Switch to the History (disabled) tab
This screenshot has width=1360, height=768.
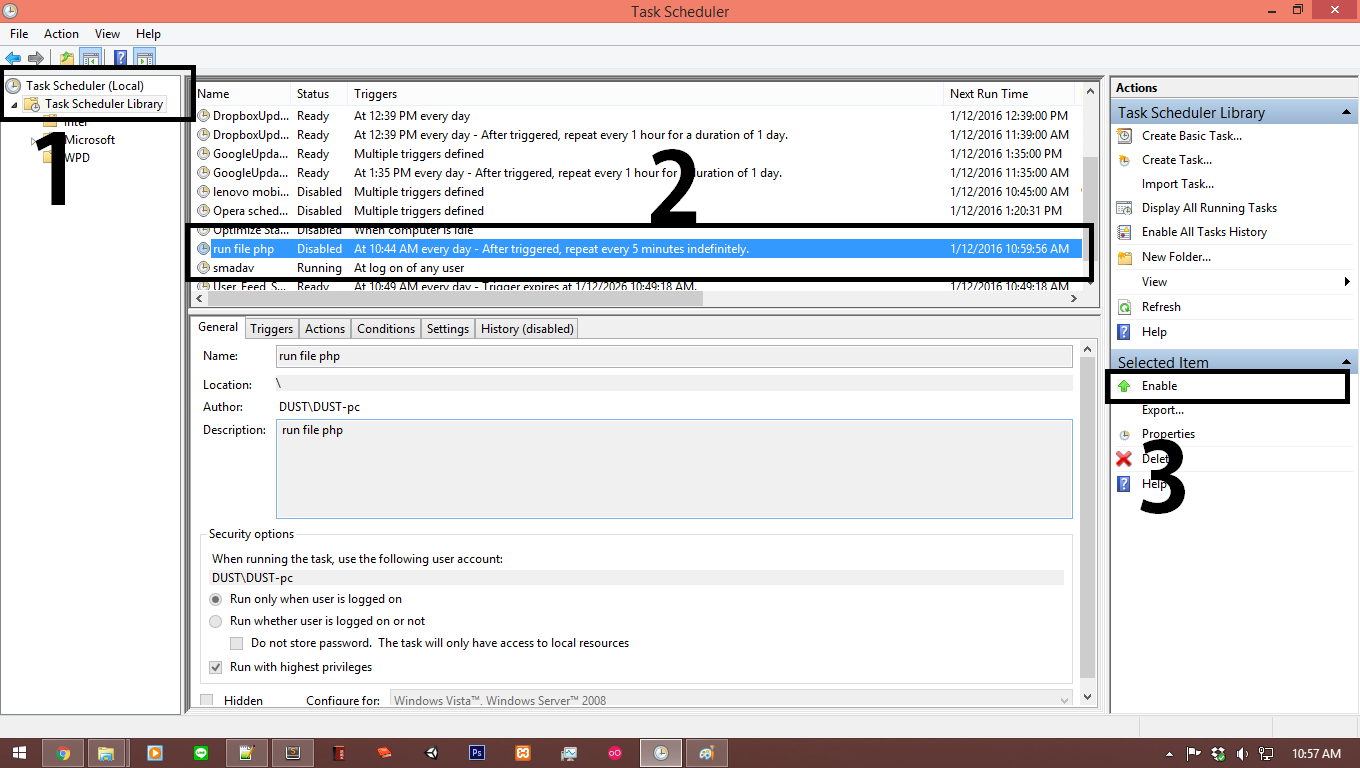tap(527, 329)
